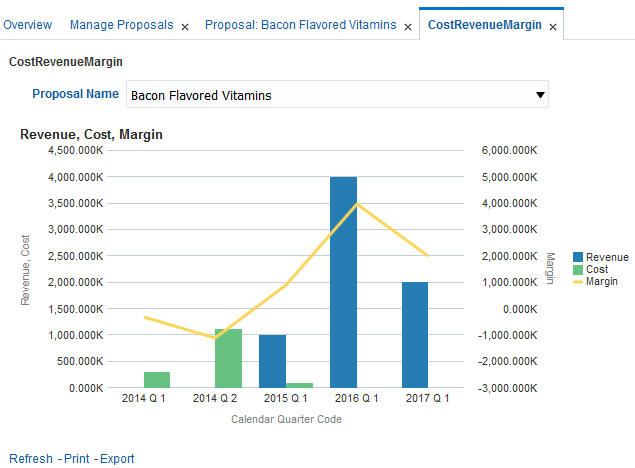Select the Proposal: Bacon Flavored Vitamins tab
The height and width of the screenshot is (468, 635).
300,25
